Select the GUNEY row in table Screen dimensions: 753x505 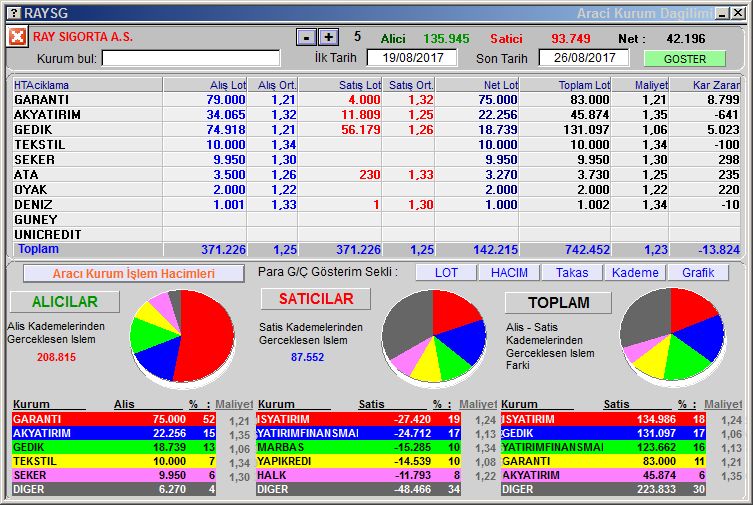[x=376, y=219]
